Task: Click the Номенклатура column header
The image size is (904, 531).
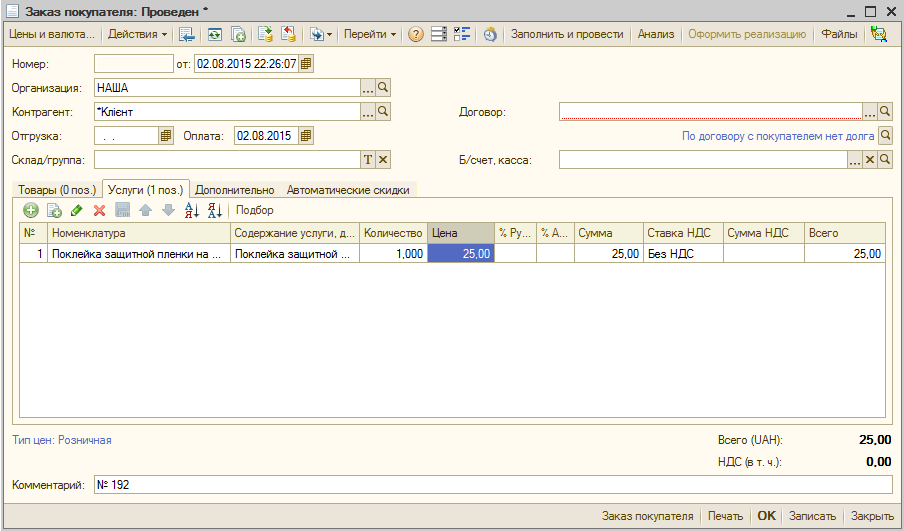Action: [138, 234]
